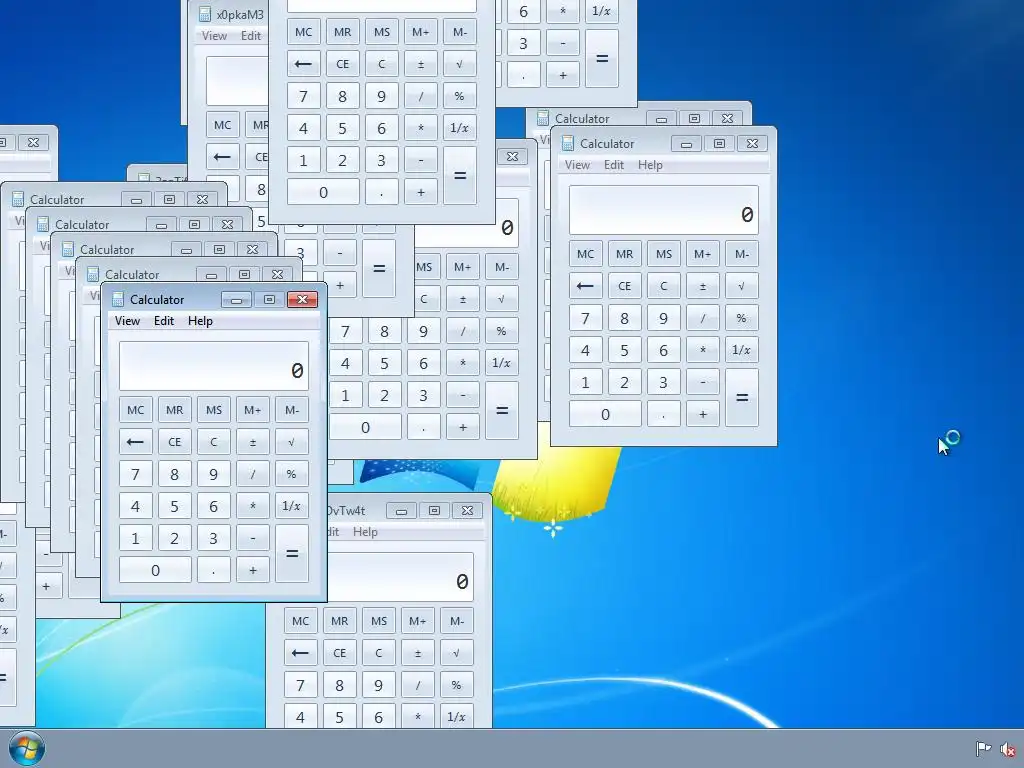Click backspace arrow in the top-center calculator

(303, 64)
